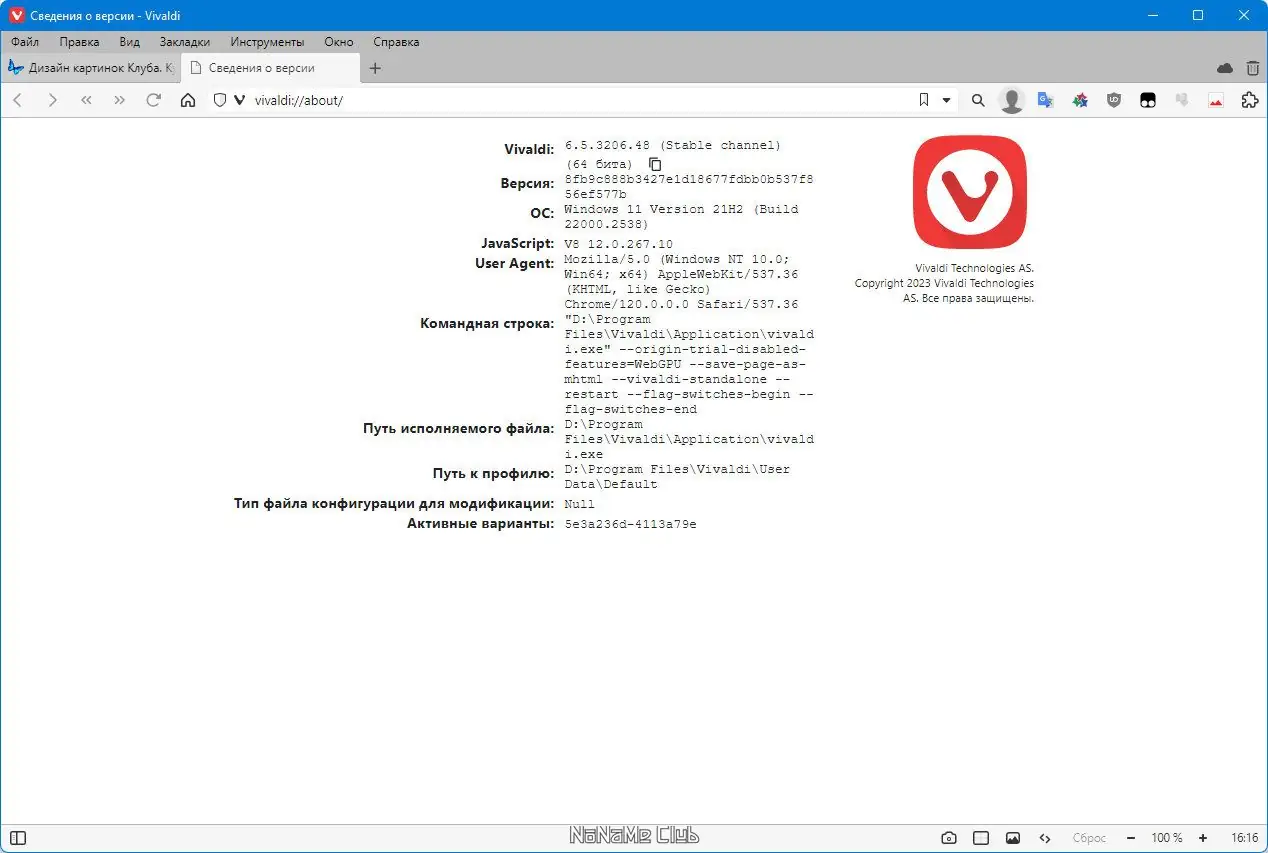This screenshot has width=1268, height=853.
Task: Open the Вид menu
Action: [x=129, y=42]
